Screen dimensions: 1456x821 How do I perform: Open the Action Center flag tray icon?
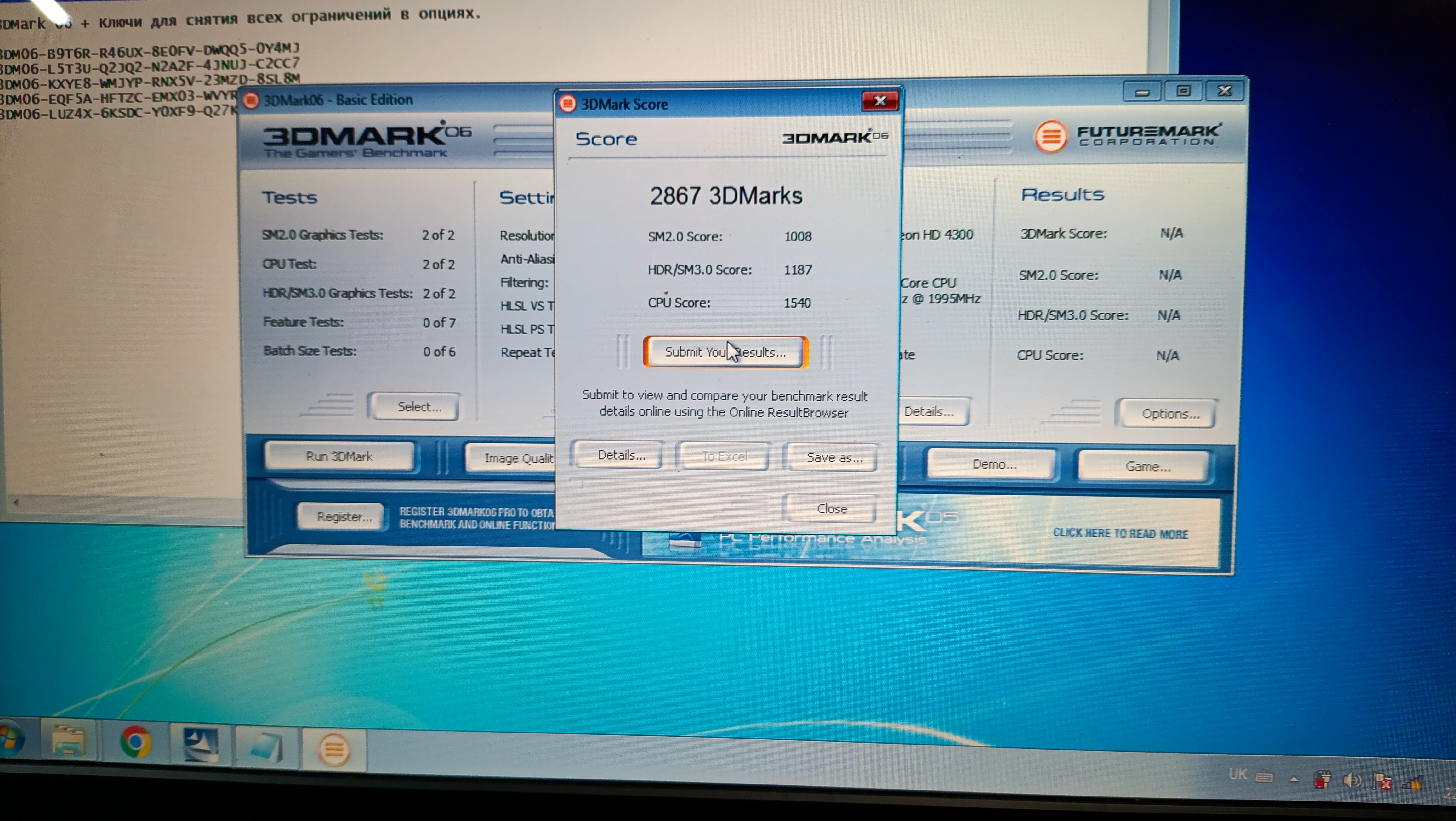tap(1382, 781)
